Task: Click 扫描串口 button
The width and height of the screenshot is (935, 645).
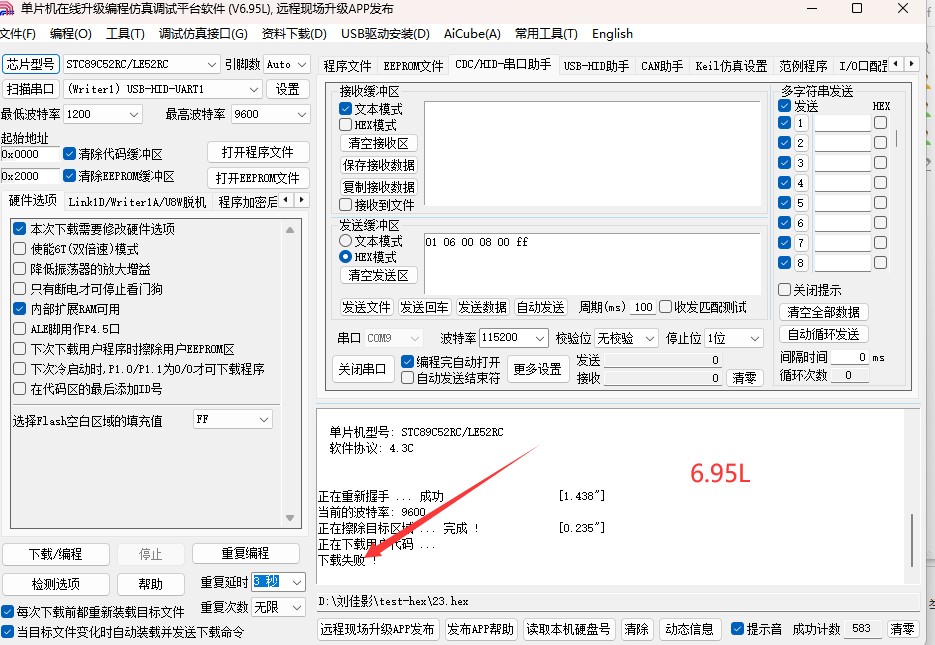Action: (30, 89)
